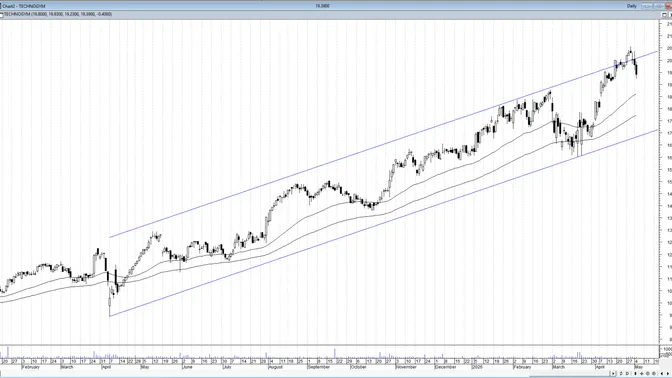Click the 2026 year label on the date axis

(477, 367)
